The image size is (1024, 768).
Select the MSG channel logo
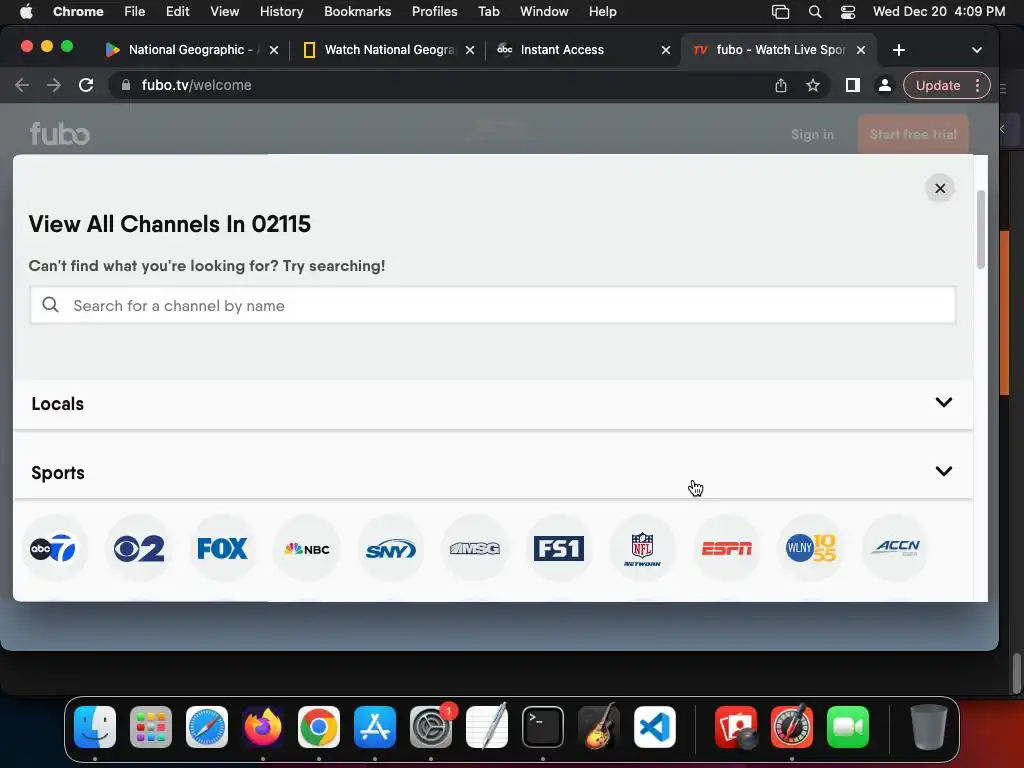[475, 548]
